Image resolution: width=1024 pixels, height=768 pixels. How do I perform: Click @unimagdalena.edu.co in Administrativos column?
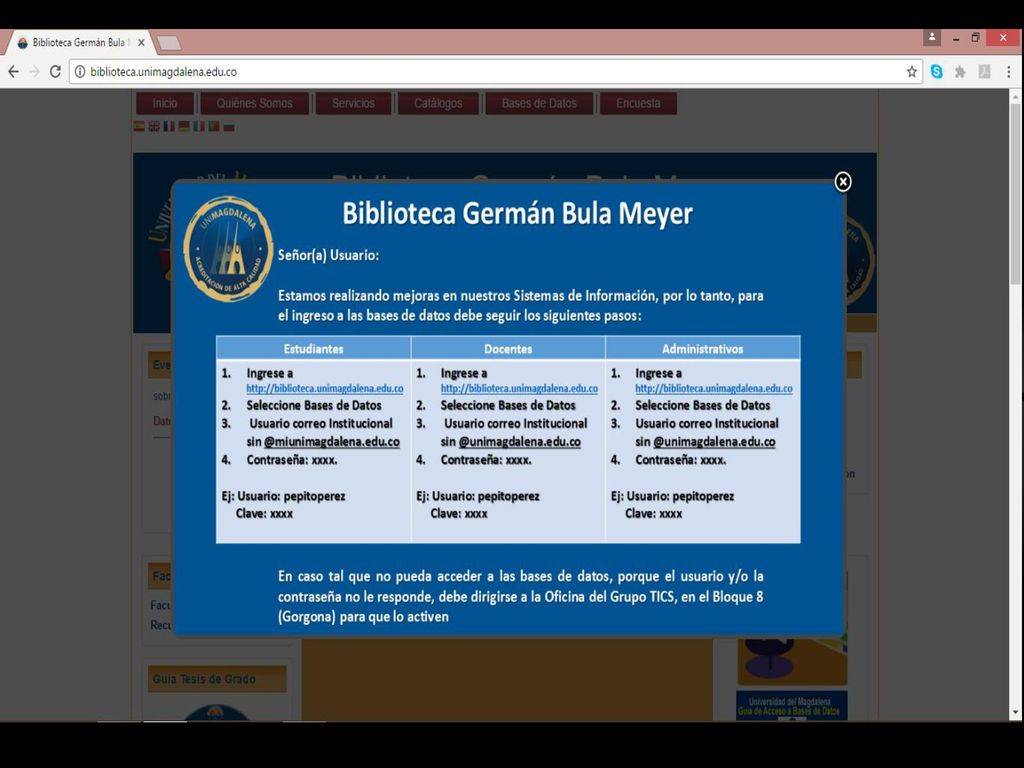[714, 441]
